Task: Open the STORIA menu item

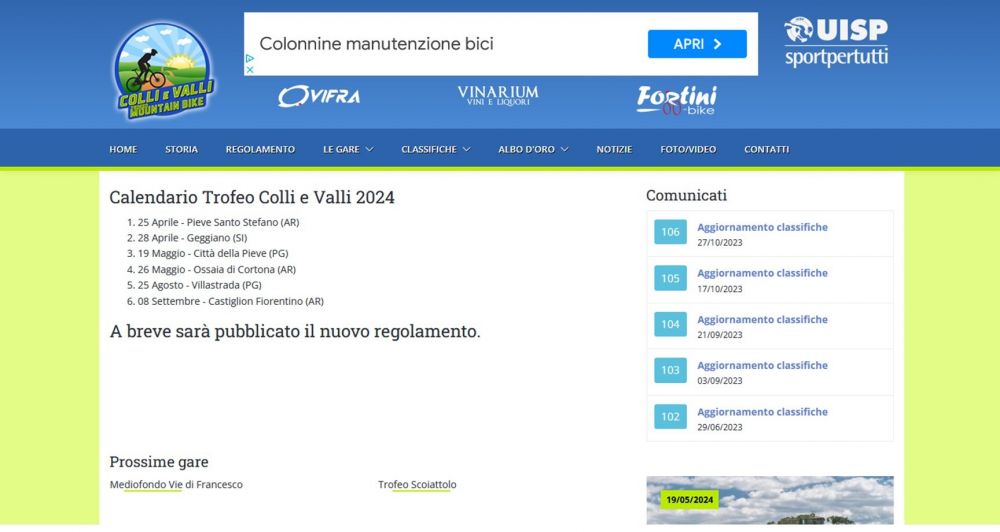Action: [181, 149]
